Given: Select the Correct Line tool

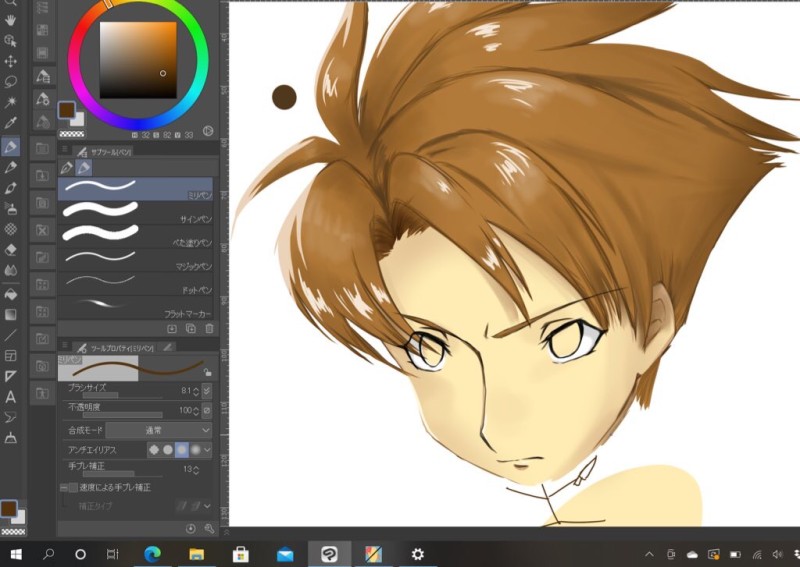Looking at the screenshot, I should (10, 438).
